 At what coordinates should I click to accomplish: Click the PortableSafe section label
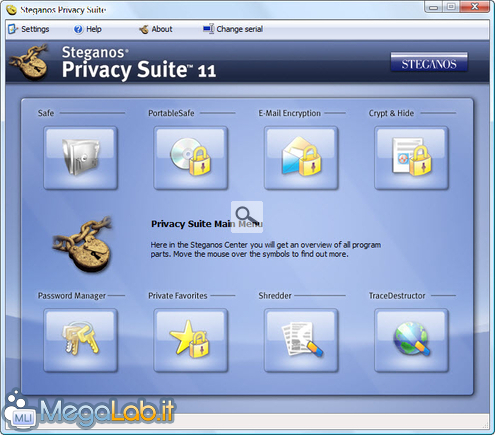pyautogui.click(x=171, y=113)
